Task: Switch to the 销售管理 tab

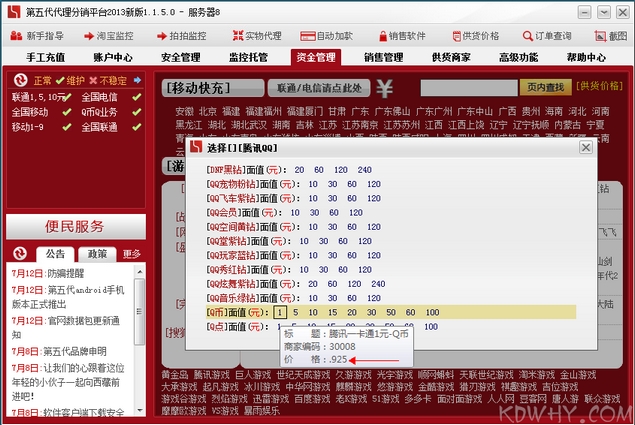Action: click(383, 58)
